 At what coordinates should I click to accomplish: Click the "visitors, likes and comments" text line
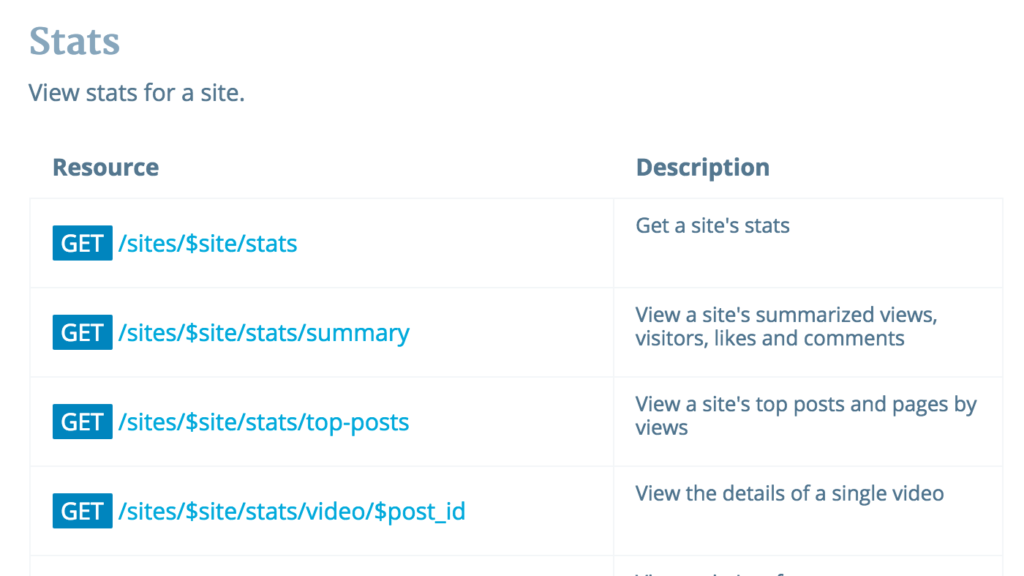click(769, 339)
